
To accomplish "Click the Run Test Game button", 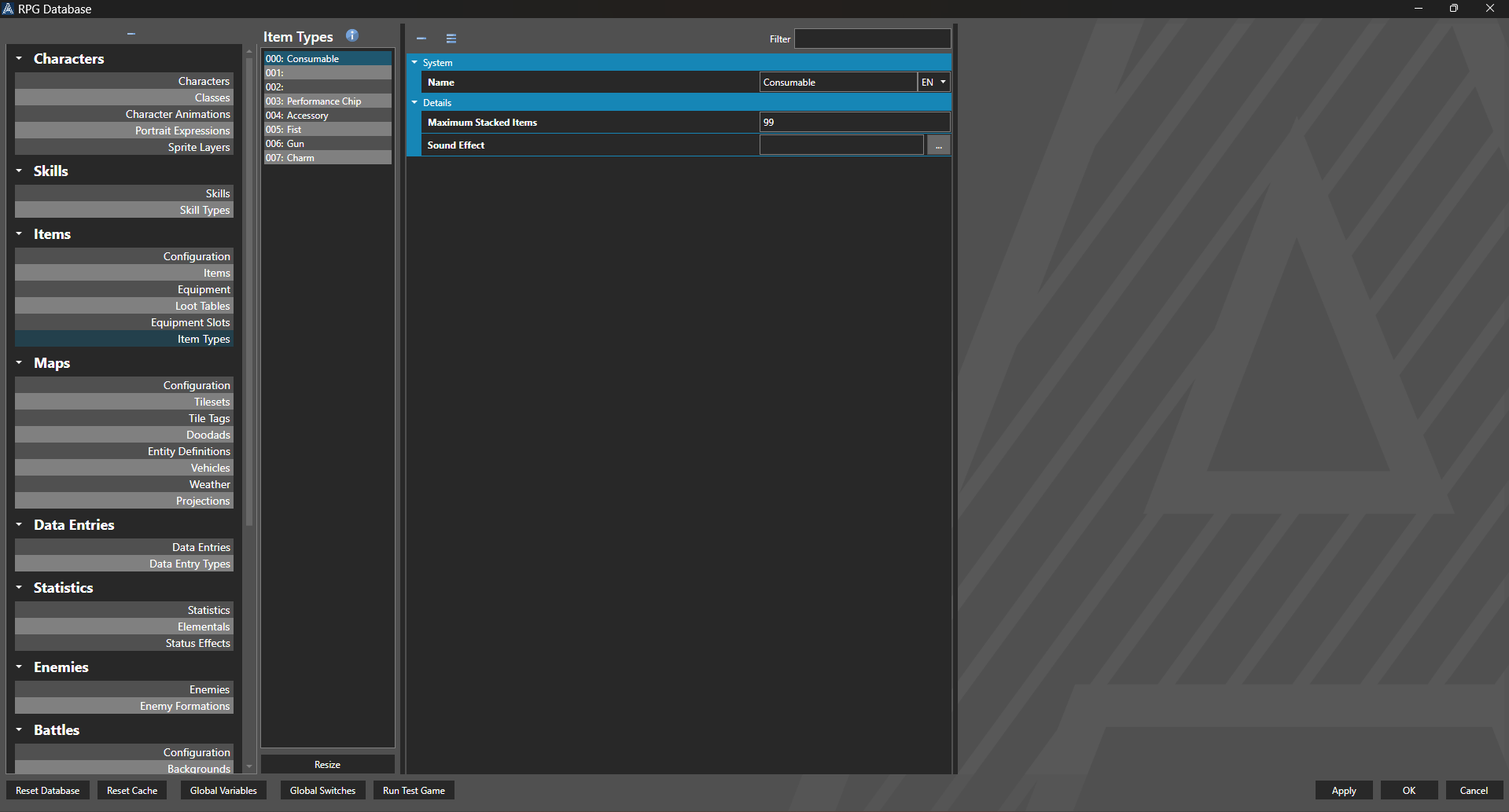I will [413, 790].
